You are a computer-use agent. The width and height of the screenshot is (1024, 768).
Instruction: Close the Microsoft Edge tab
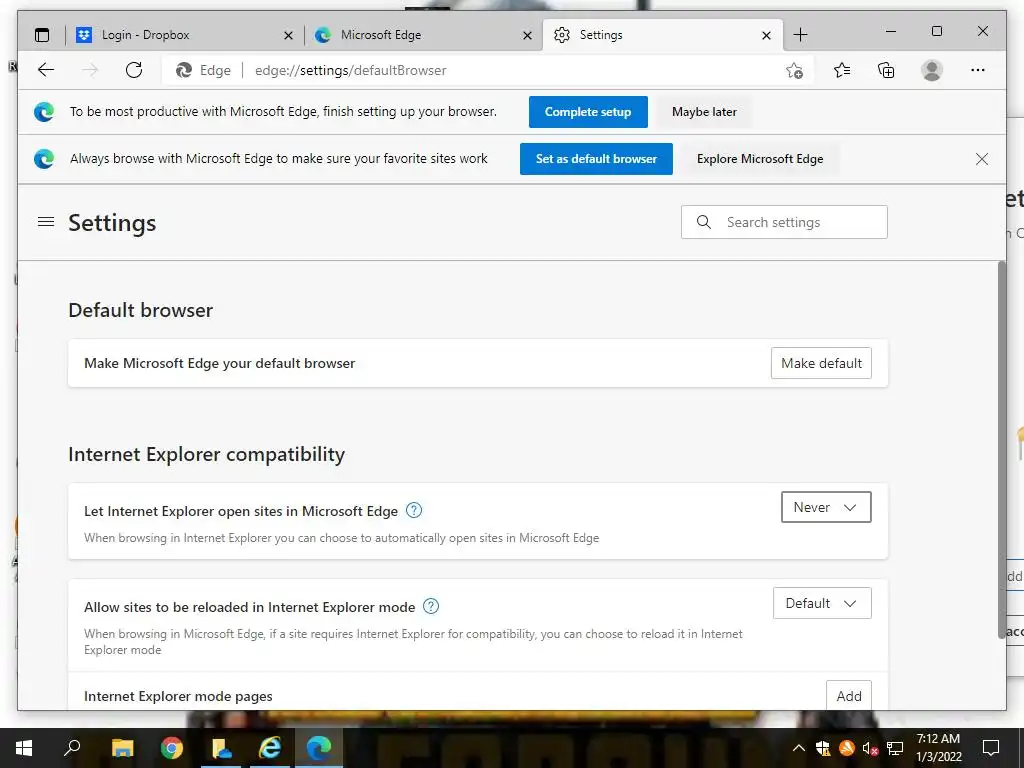click(528, 35)
